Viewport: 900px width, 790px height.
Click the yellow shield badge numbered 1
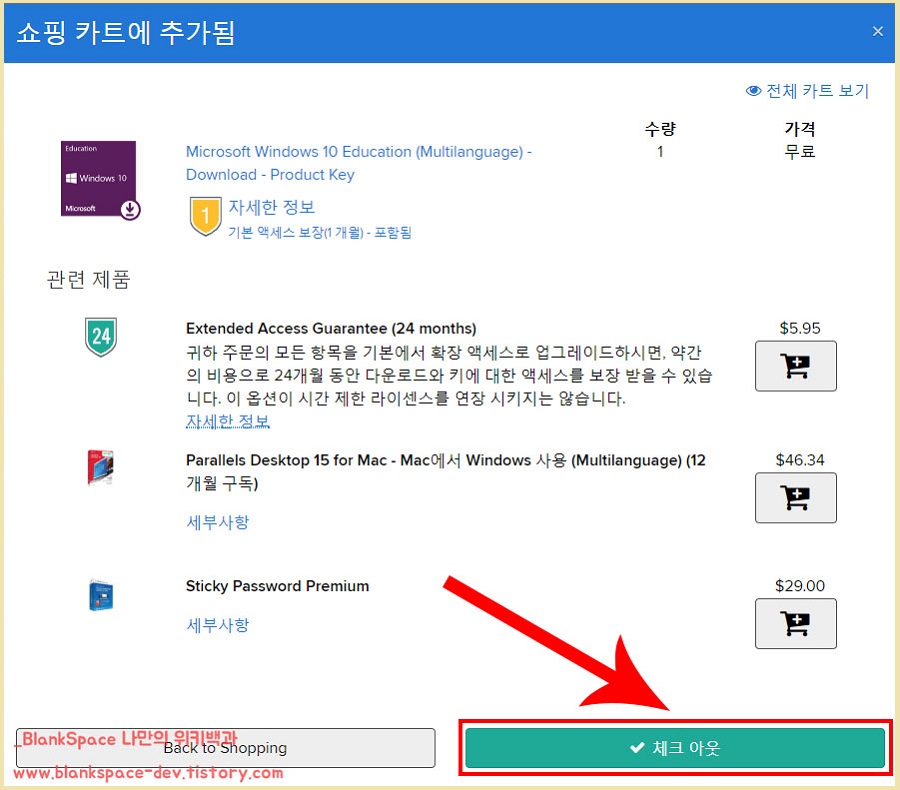(x=205, y=216)
